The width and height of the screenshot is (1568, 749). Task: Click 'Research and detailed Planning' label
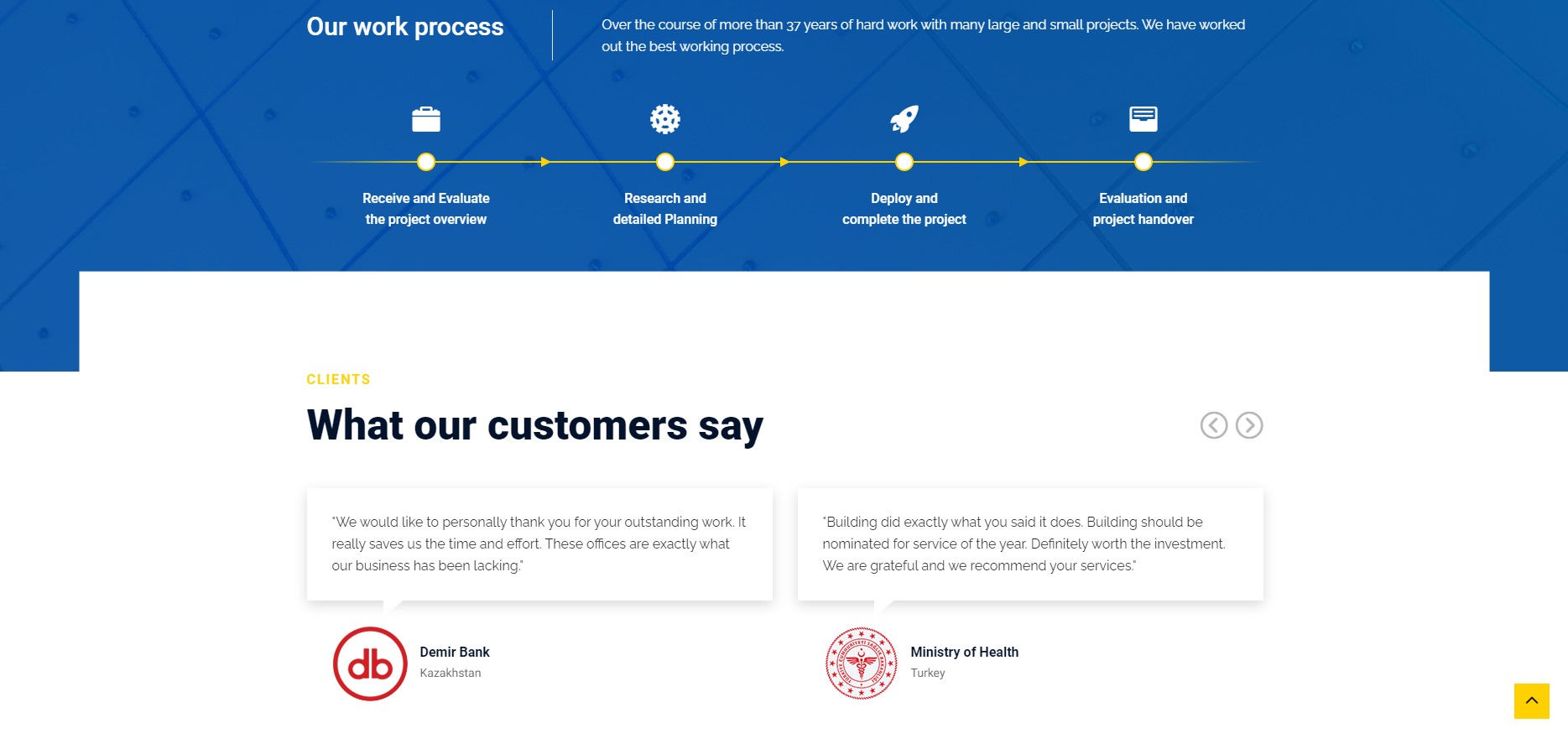[x=665, y=209]
